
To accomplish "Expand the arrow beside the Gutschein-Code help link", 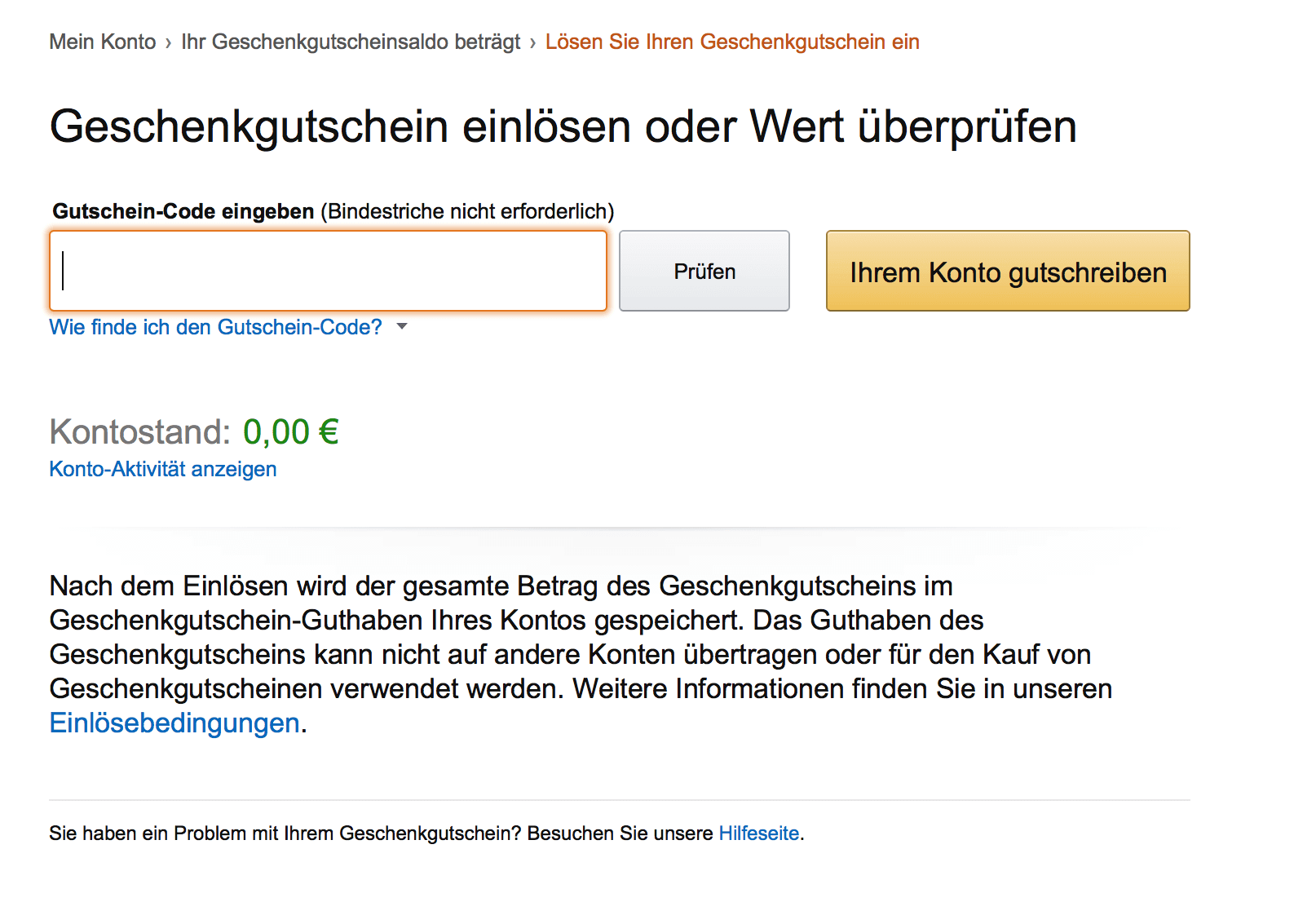I will coord(401,326).
